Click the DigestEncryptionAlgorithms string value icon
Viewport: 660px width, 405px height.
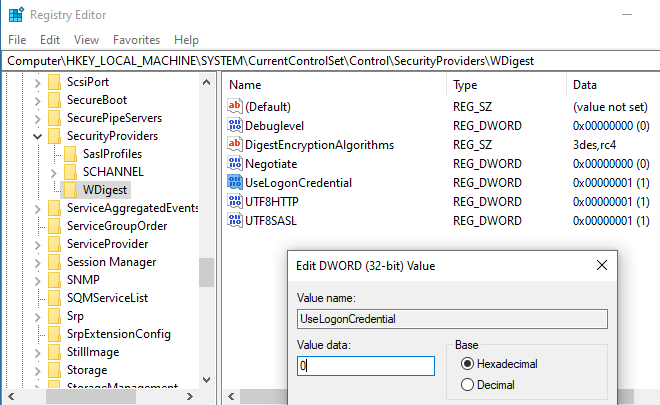pyautogui.click(x=236, y=144)
